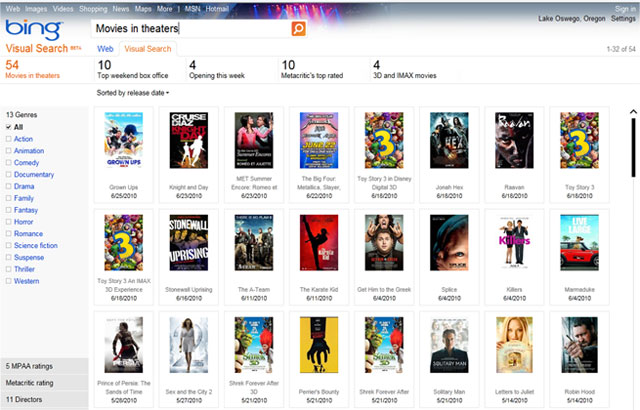Check the Family genre checkbox
Viewport: 640px width, 410px height.
tap(9, 198)
